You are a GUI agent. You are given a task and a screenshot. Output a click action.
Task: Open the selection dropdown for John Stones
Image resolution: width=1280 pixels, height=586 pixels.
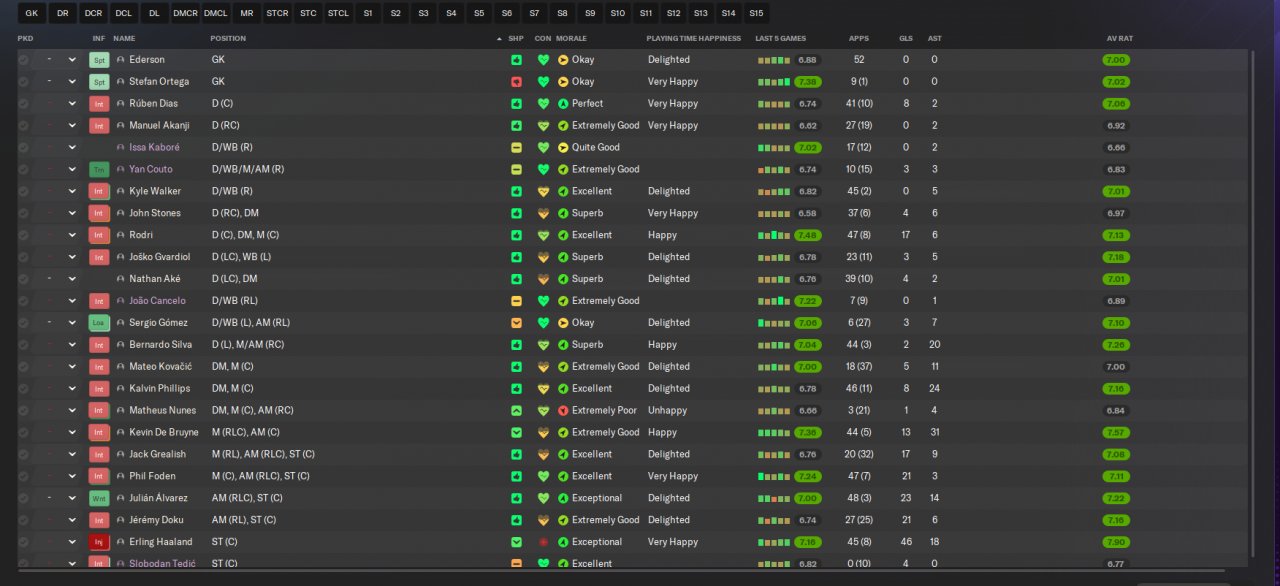[72, 213]
